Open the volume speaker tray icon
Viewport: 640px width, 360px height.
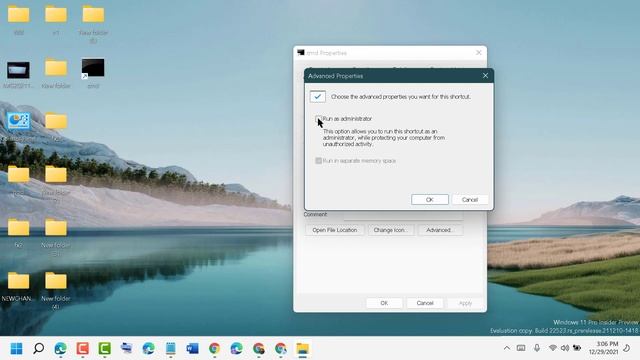tap(565, 348)
